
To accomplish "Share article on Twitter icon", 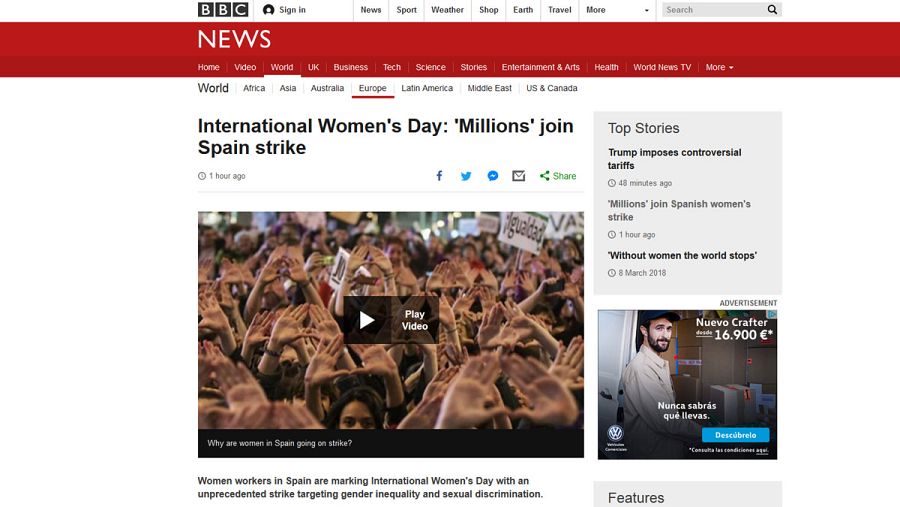I will pyautogui.click(x=465, y=176).
